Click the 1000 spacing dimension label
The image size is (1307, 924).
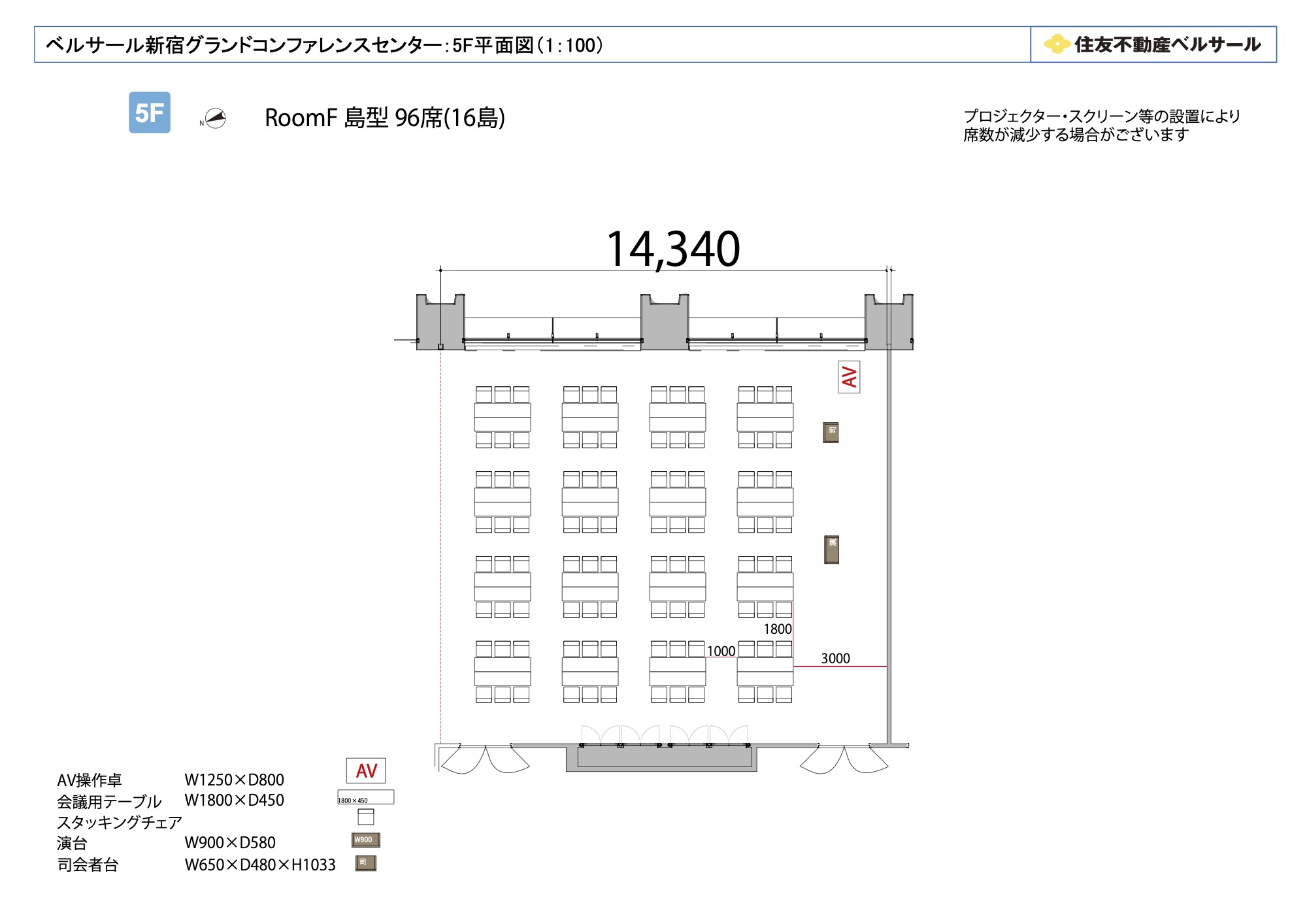[721, 651]
